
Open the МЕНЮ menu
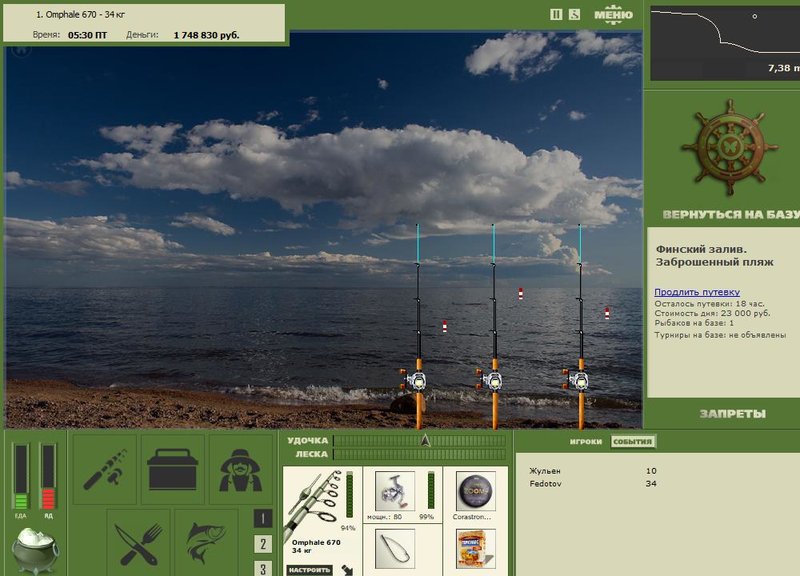click(613, 14)
